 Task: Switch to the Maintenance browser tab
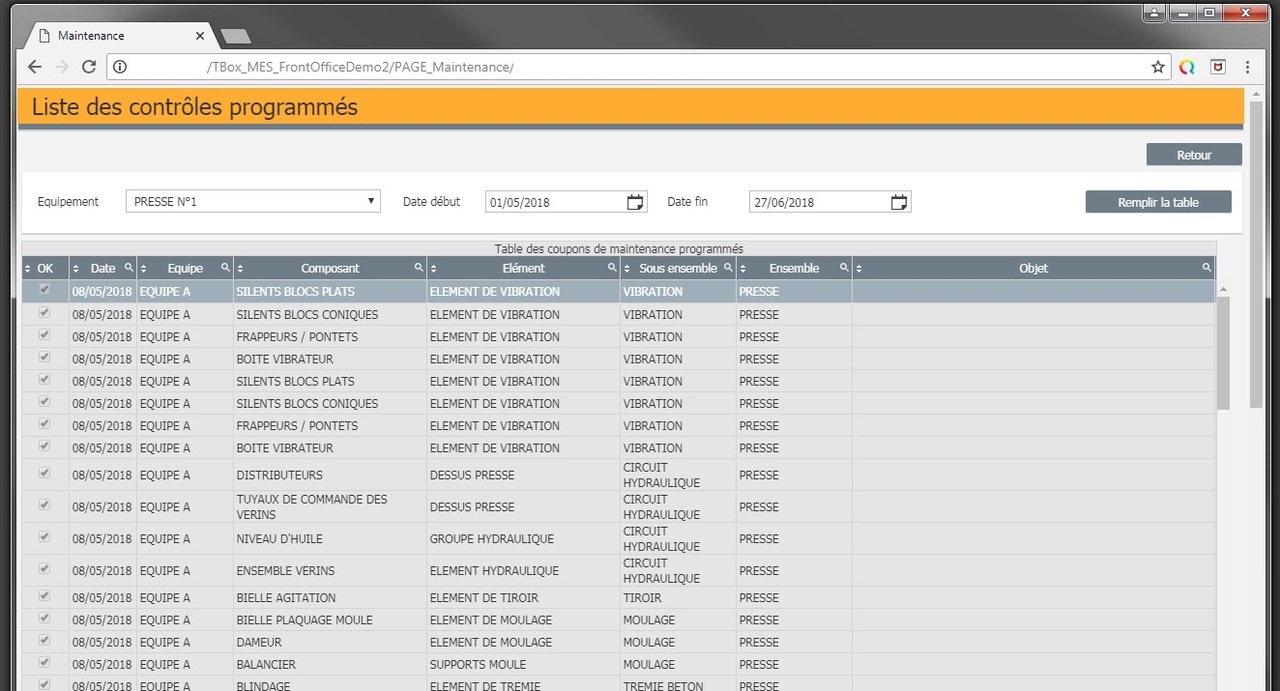tap(118, 36)
